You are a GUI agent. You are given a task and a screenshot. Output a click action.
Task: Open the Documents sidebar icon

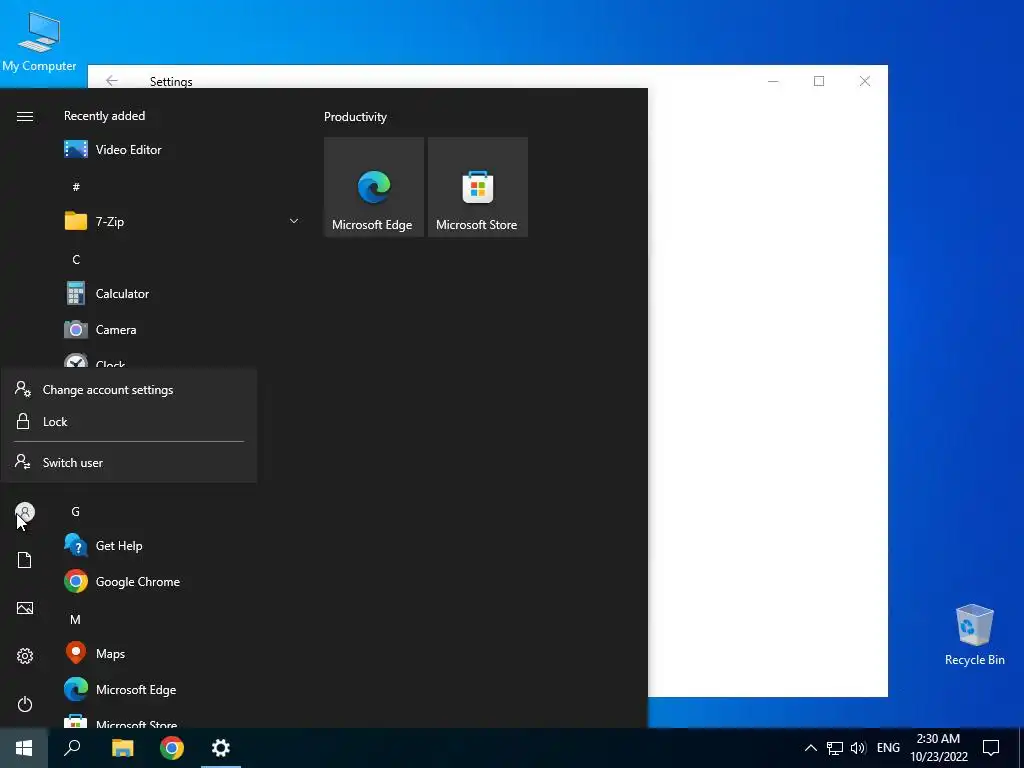pyautogui.click(x=25, y=560)
